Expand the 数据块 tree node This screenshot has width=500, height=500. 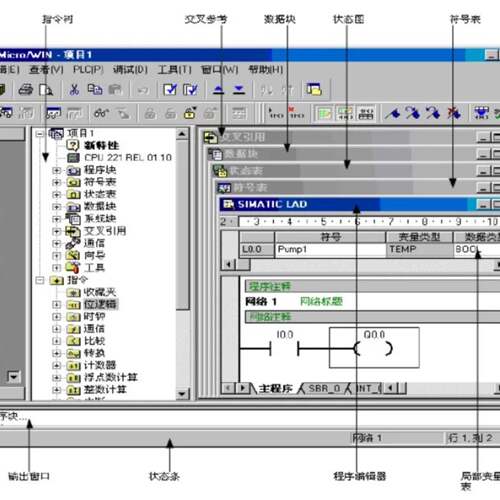(x=56, y=207)
